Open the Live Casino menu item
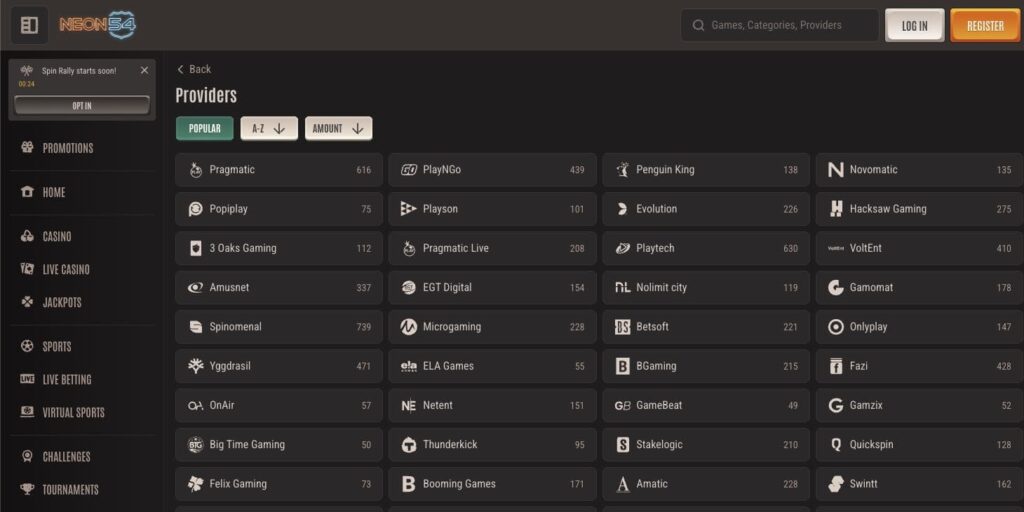 click(x=66, y=269)
